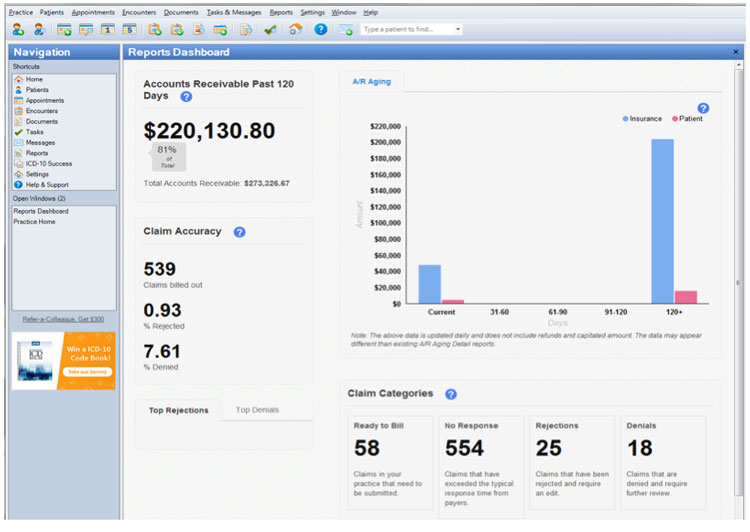Open the No Response card showing 554
The width and height of the screenshot is (750, 532).
481,466
